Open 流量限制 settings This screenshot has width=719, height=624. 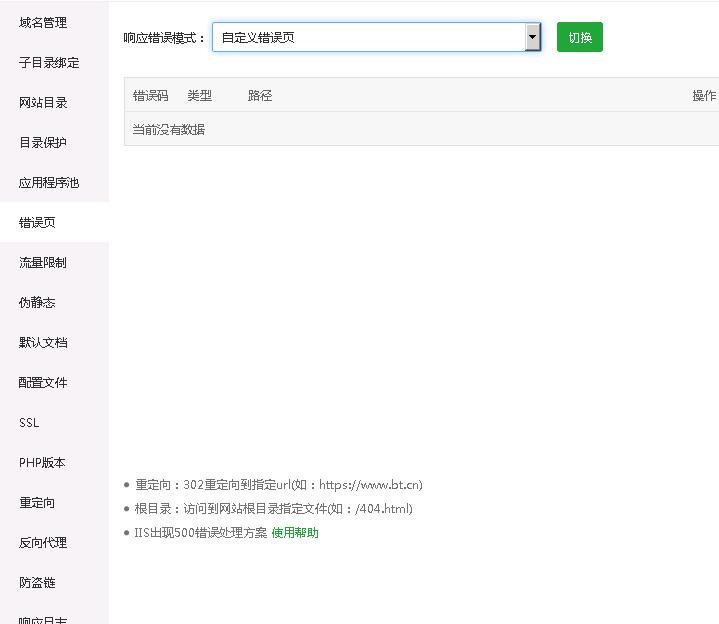pos(43,262)
